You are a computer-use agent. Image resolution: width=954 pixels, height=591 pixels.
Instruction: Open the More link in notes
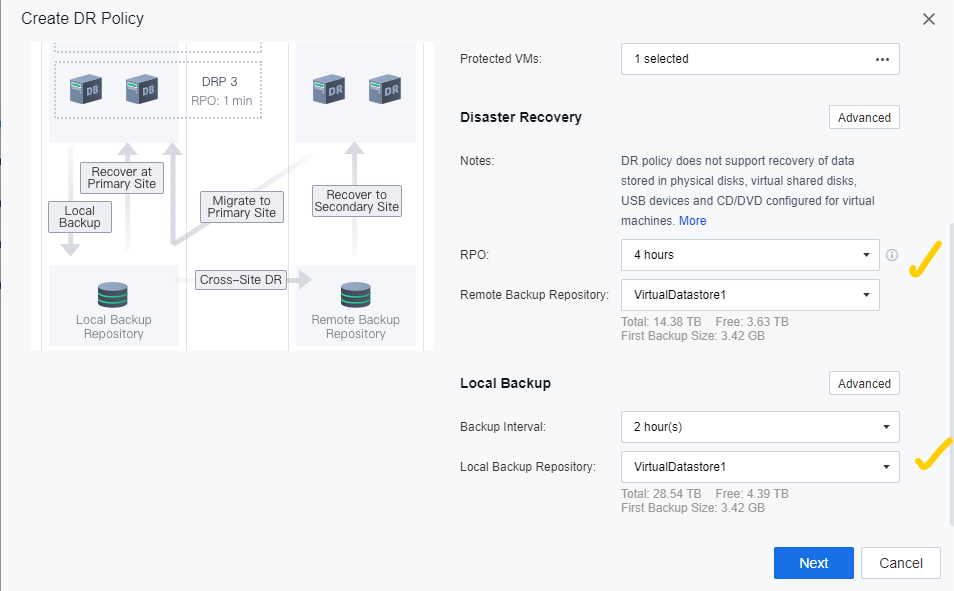pos(692,221)
